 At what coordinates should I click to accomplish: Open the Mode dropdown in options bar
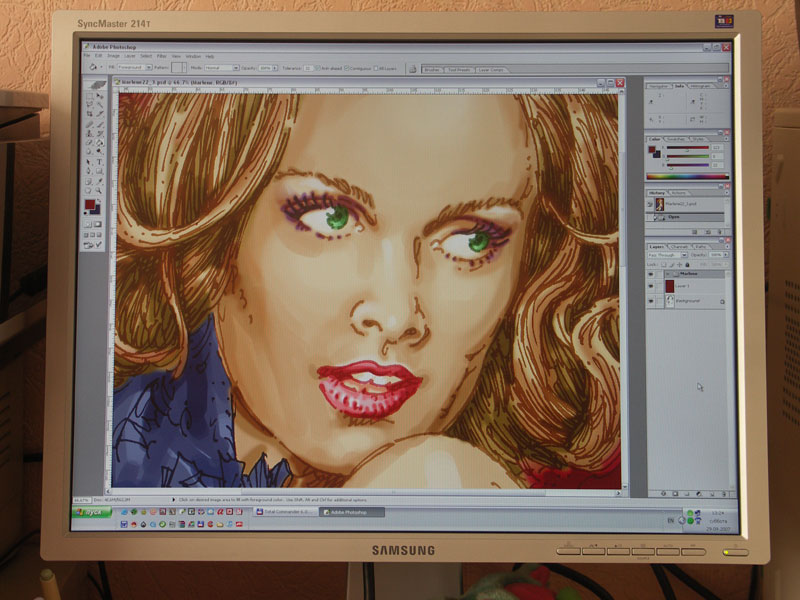[x=221, y=67]
